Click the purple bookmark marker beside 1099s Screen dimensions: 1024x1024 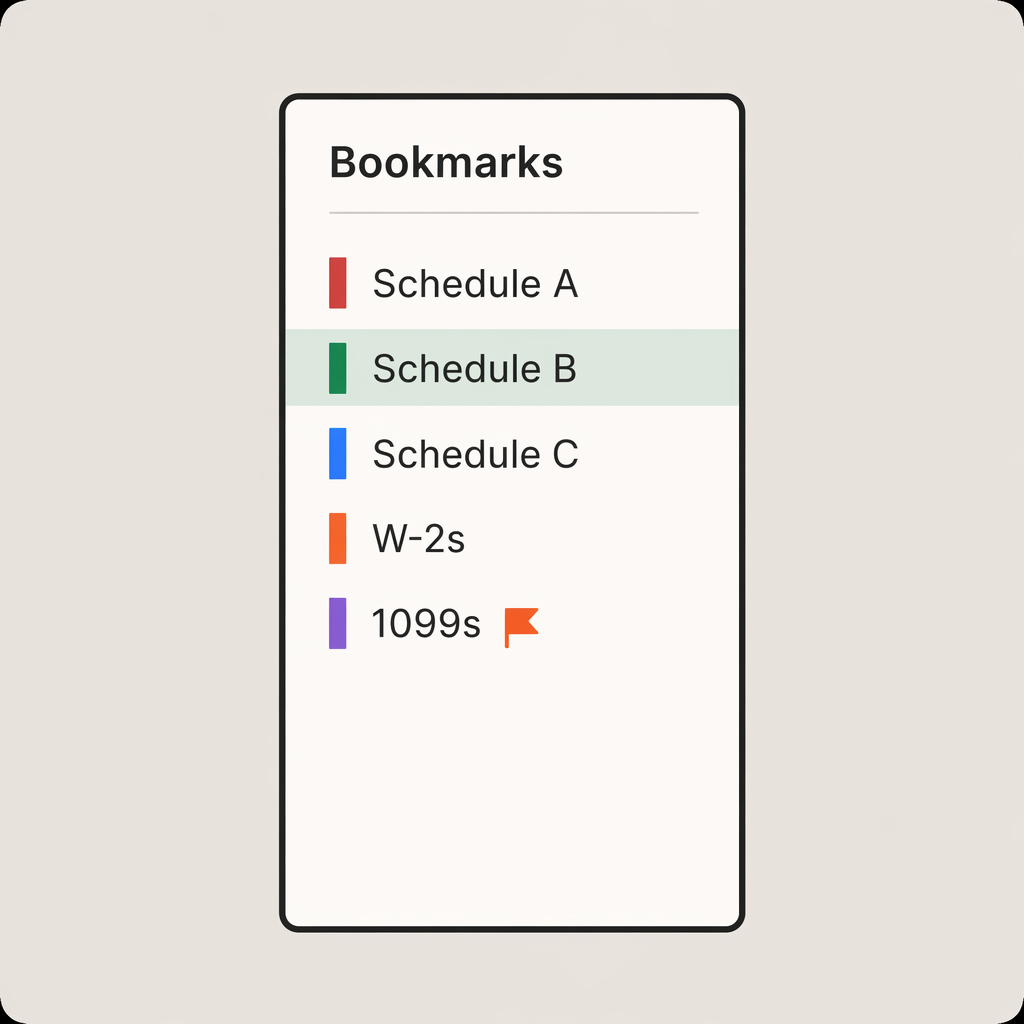338,623
